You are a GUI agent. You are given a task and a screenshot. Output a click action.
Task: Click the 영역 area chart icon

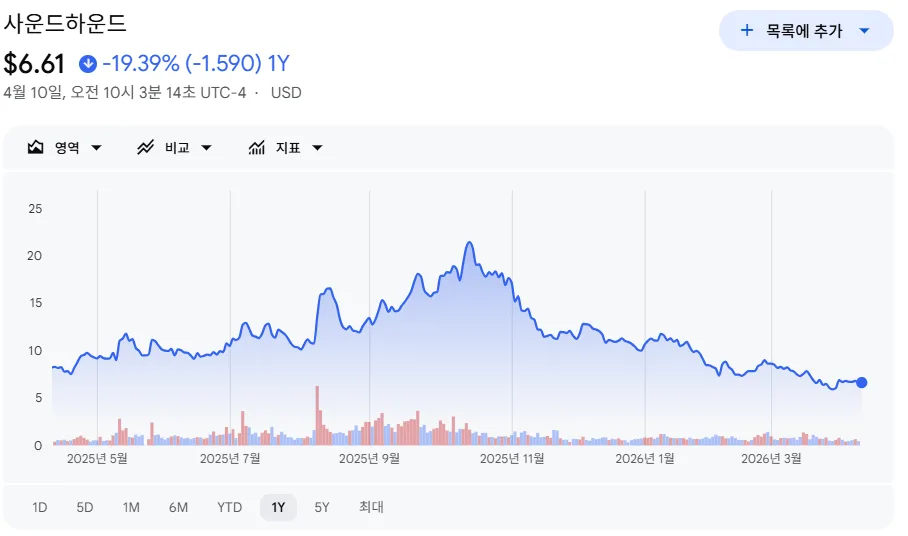[35, 148]
